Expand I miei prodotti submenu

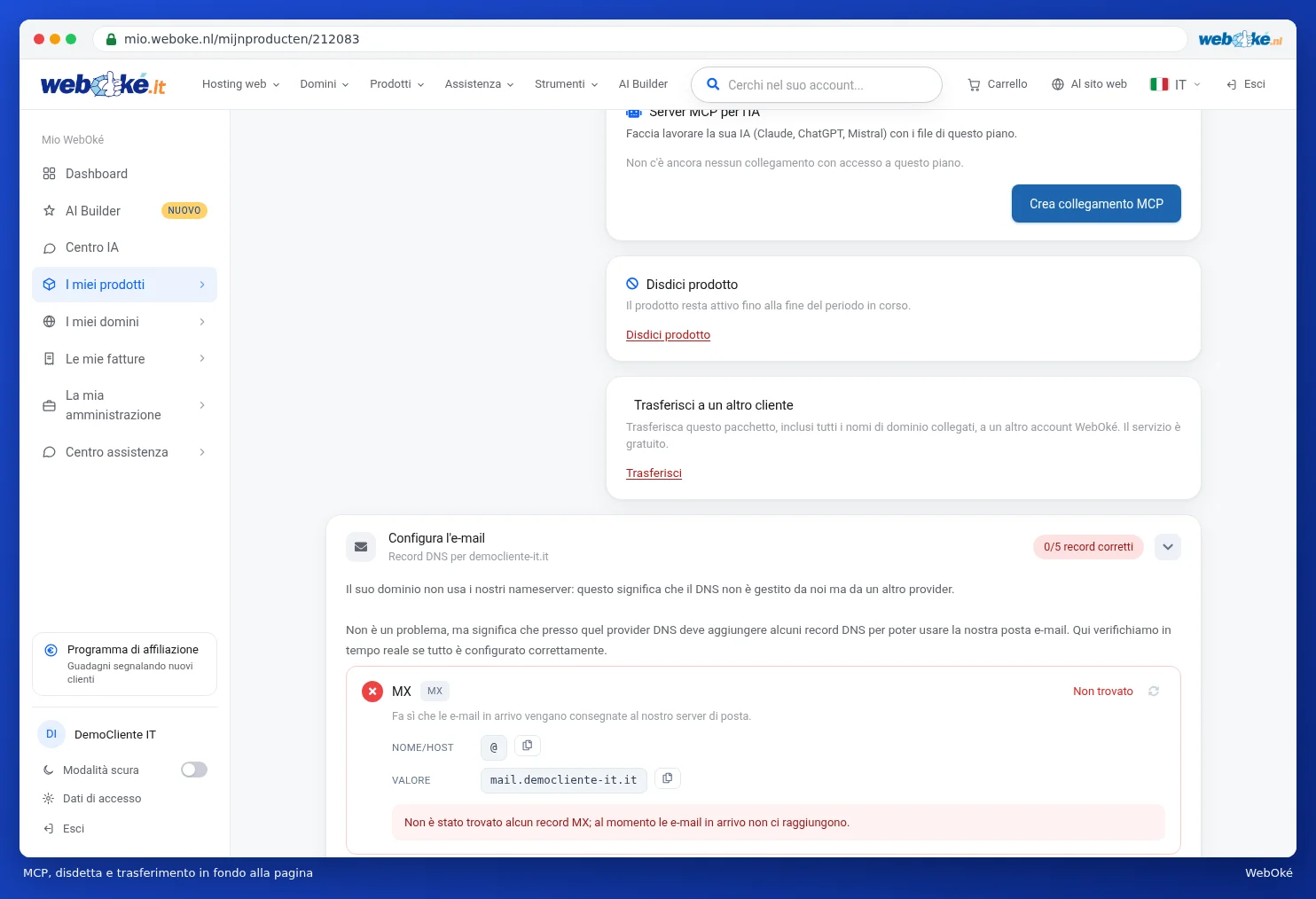[x=202, y=285]
